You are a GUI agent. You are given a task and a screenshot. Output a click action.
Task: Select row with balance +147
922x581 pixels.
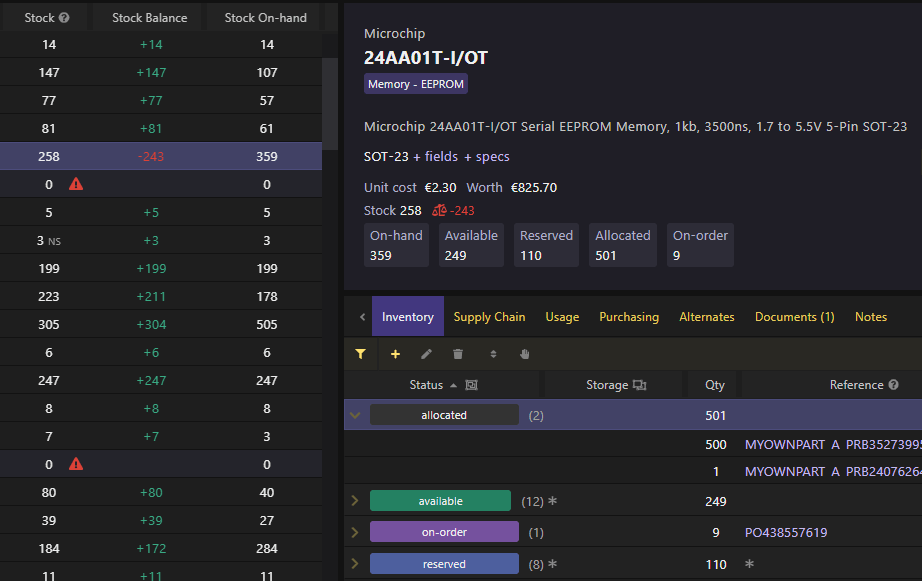click(161, 72)
